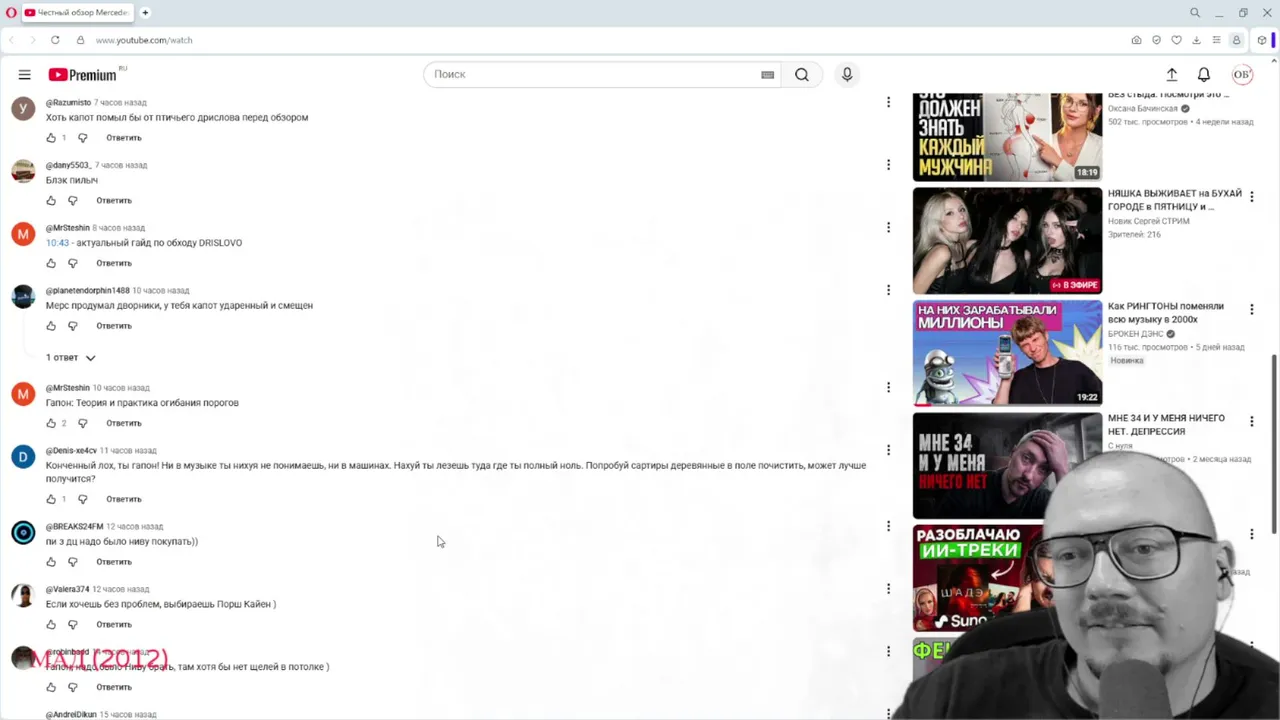Open the browser profile icon
The image size is (1280, 720).
pos(1237,40)
